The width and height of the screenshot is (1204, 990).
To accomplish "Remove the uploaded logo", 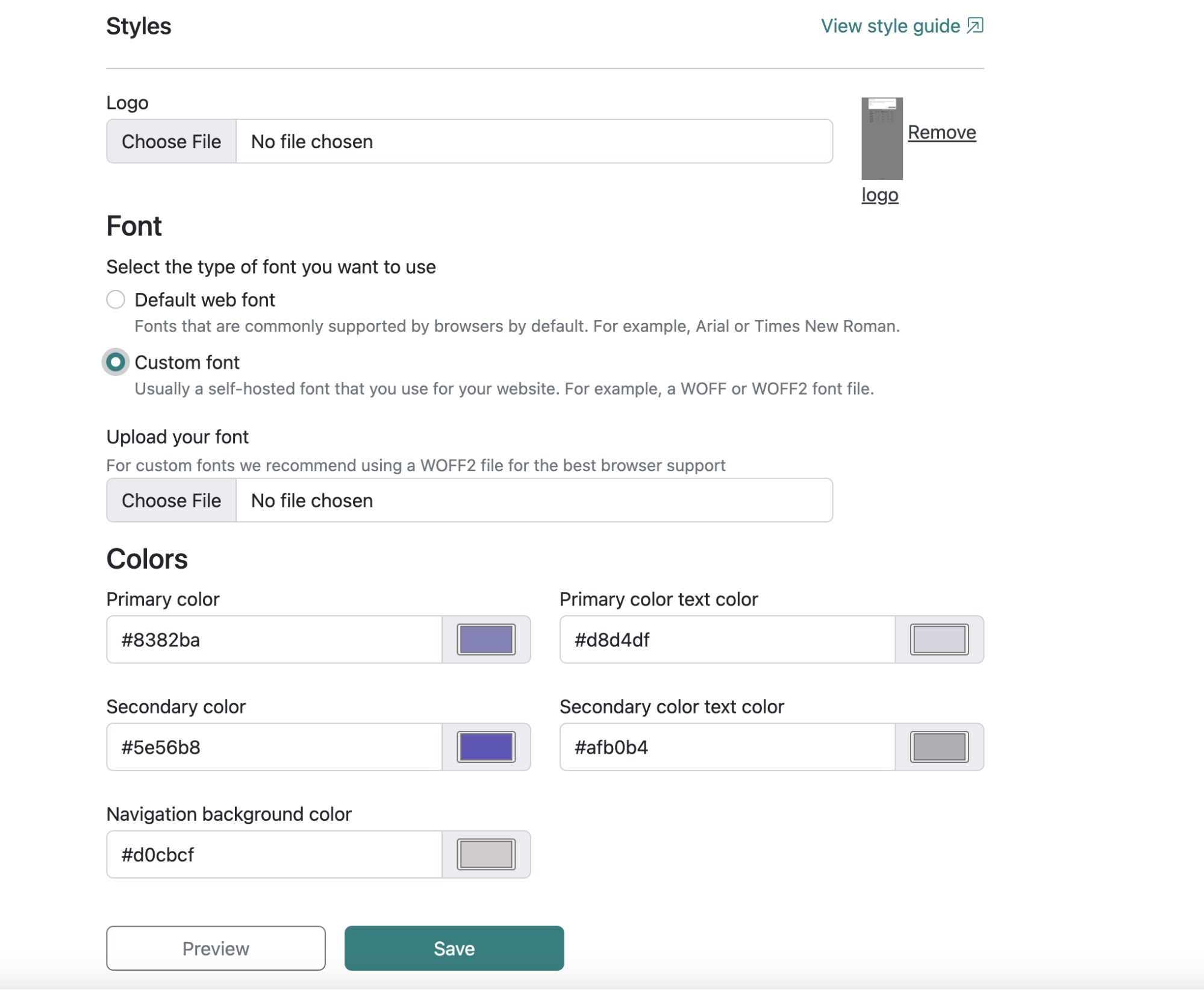I will (x=941, y=132).
